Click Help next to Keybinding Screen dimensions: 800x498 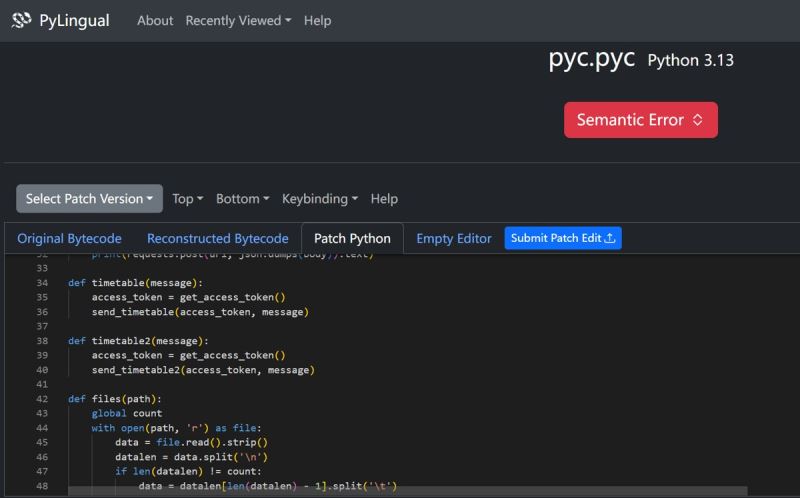click(384, 198)
